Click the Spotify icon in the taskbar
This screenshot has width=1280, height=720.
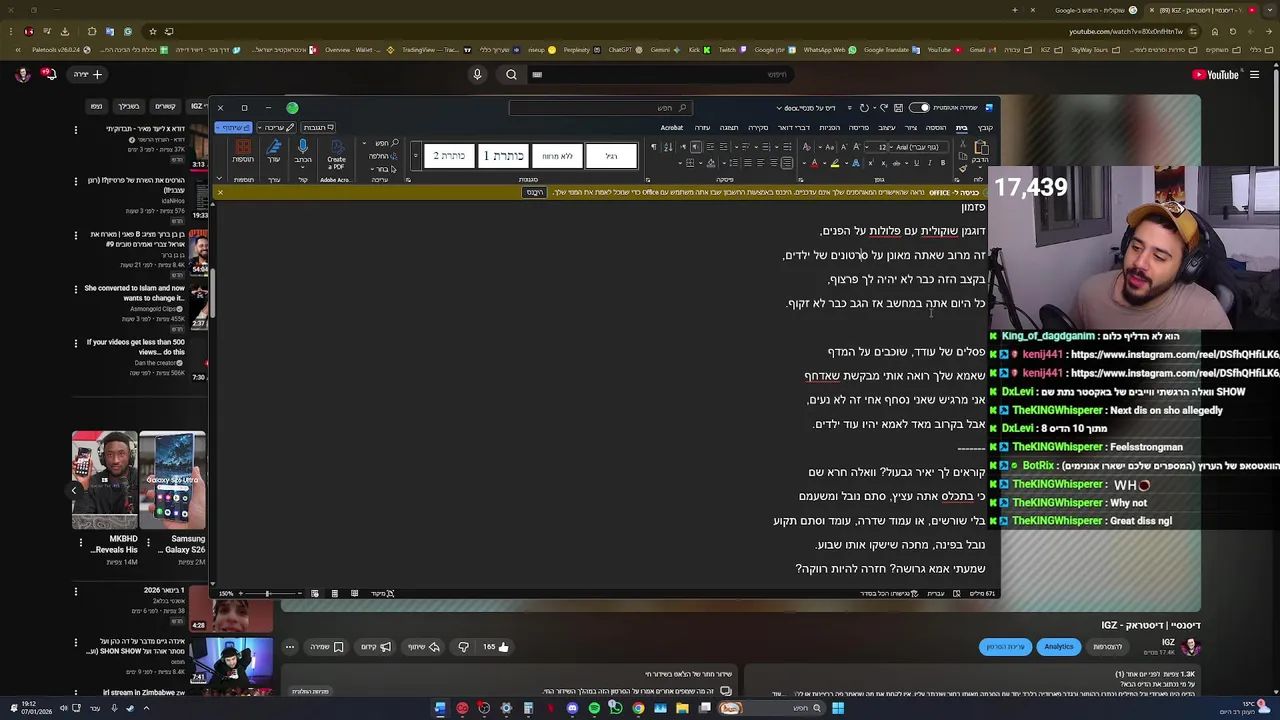point(594,708)
